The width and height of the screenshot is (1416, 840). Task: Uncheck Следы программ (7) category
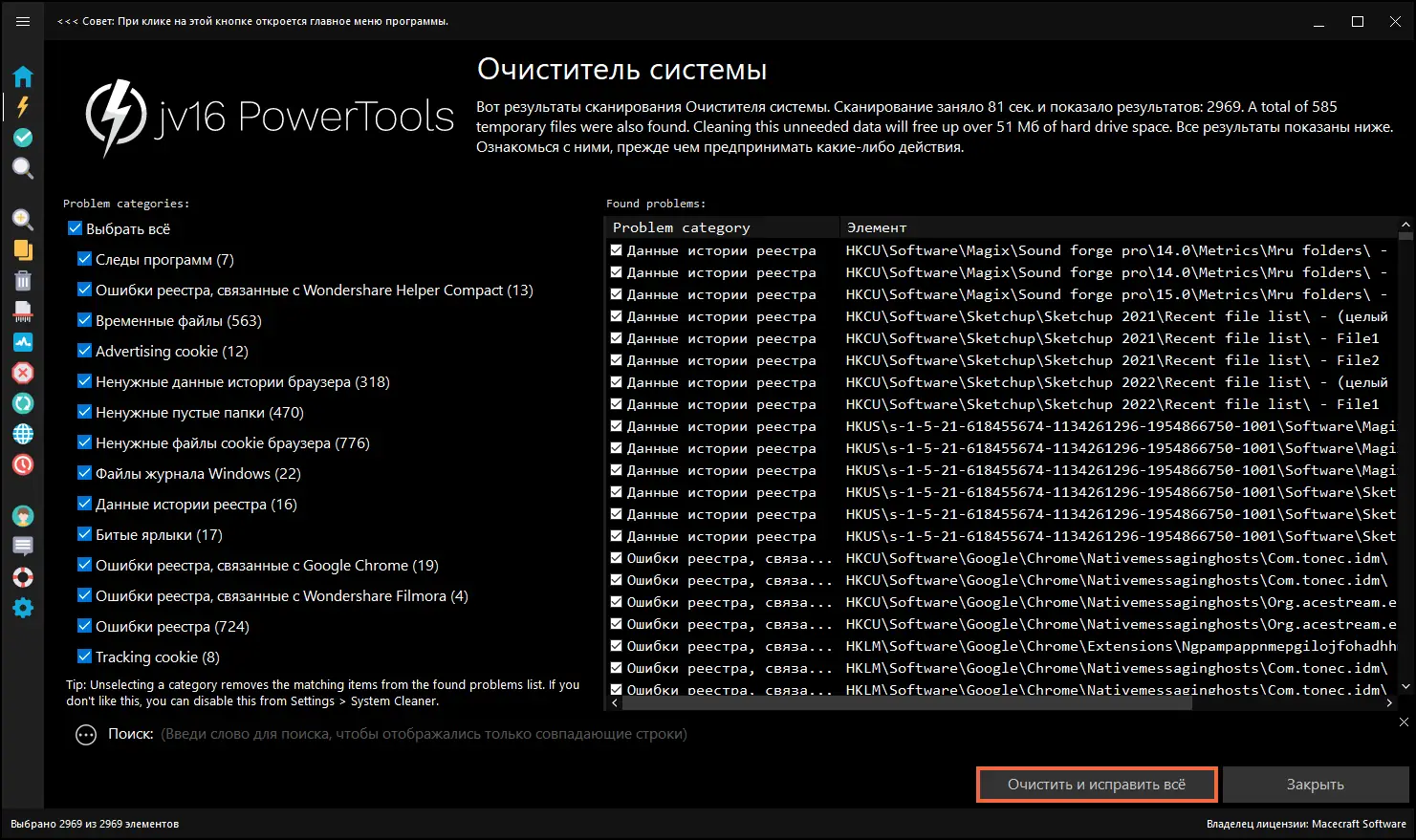pyautogui.click(x=84, y=259)
